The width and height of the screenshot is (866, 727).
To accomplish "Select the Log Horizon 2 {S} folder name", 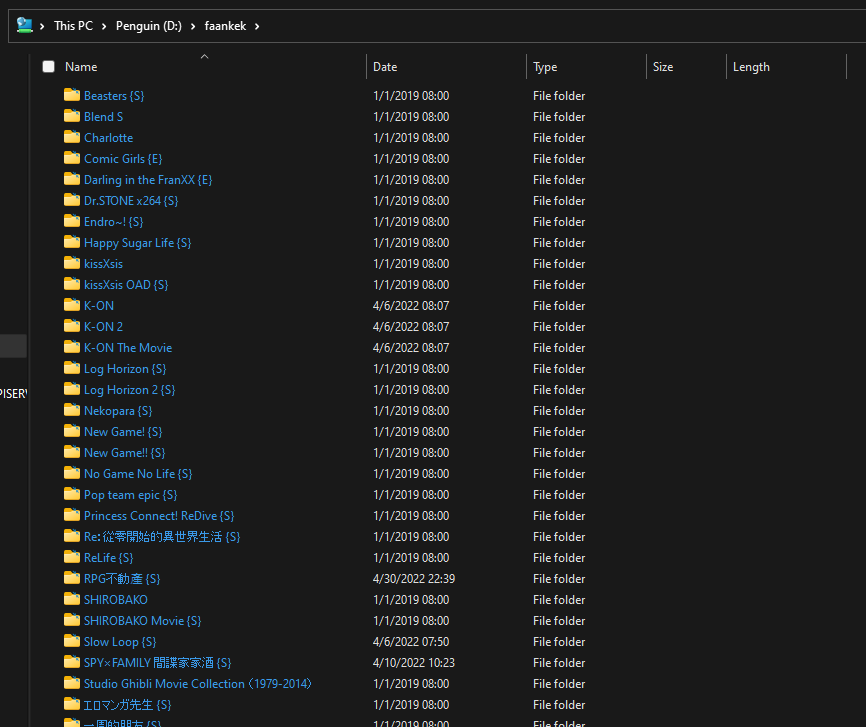I will click(129, 390).
